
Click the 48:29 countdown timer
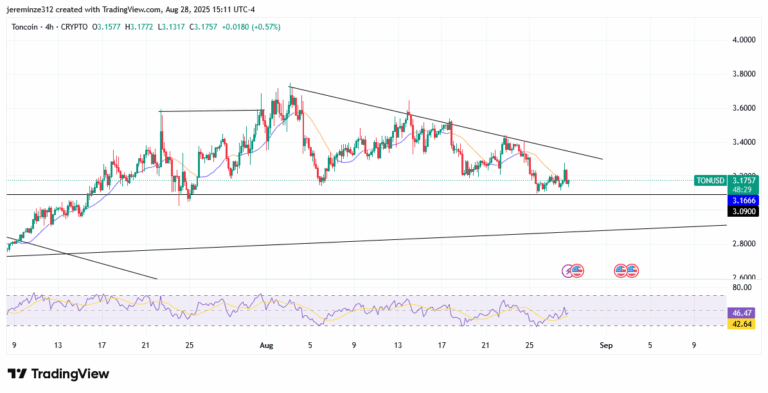pyautogui.click(x=743, y=189)
